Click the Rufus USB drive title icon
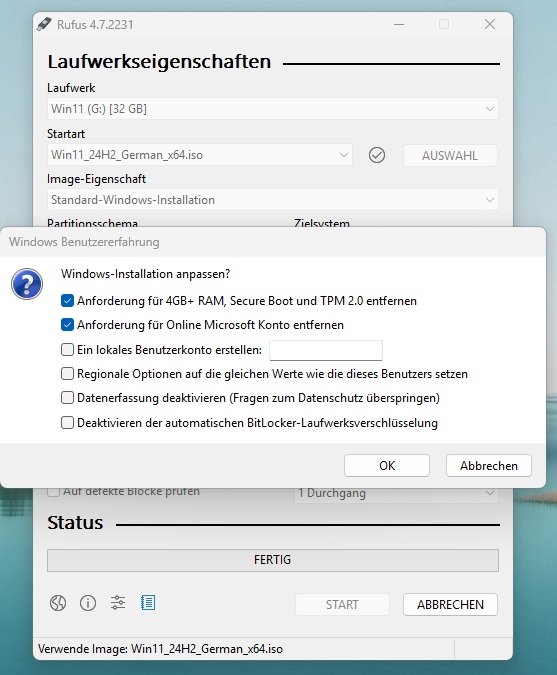Screen dimensions: 557x675 (x=44, y=24)
